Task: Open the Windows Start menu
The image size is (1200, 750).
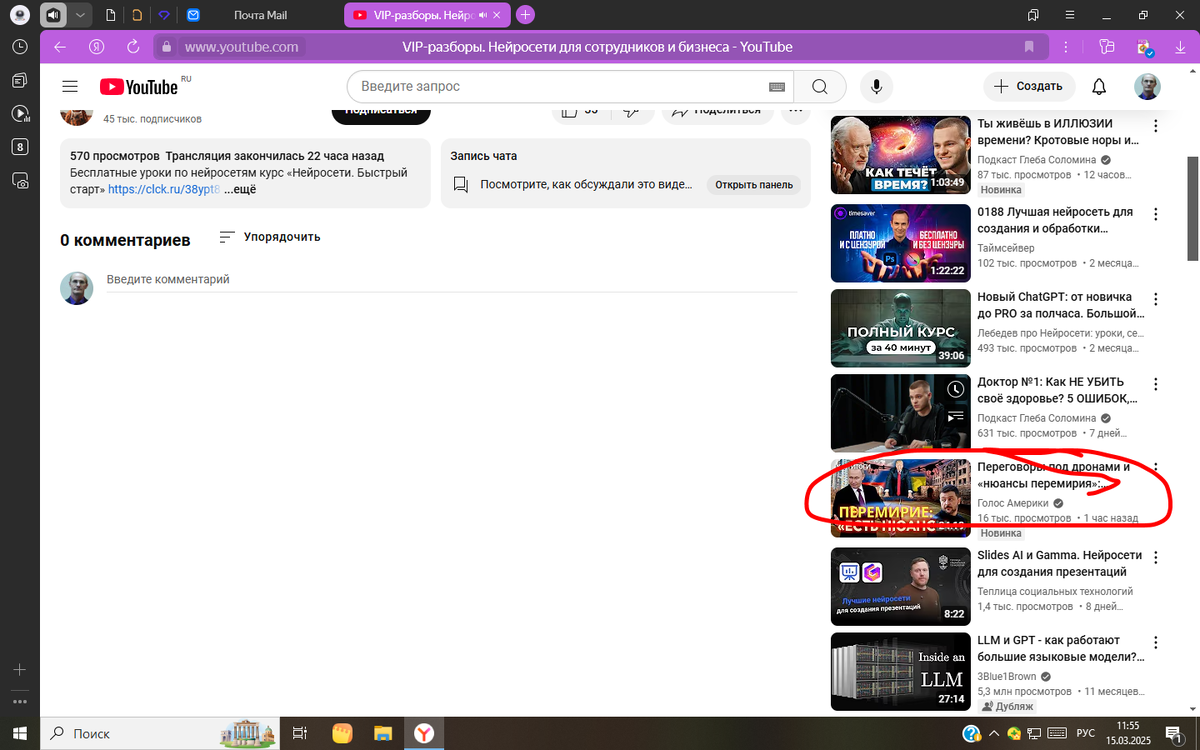Action: click(x=19, y=733)
